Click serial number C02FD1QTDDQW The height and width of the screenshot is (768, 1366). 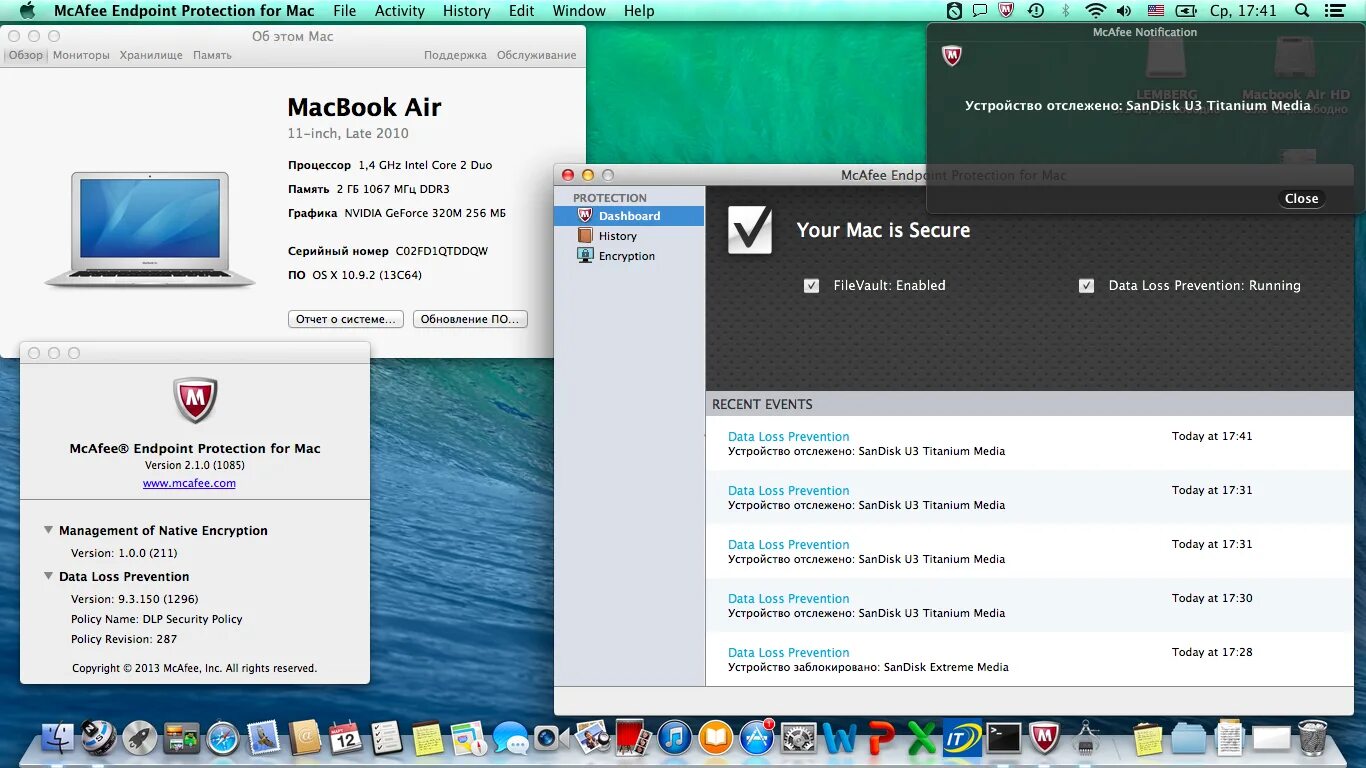pos(442,251)
